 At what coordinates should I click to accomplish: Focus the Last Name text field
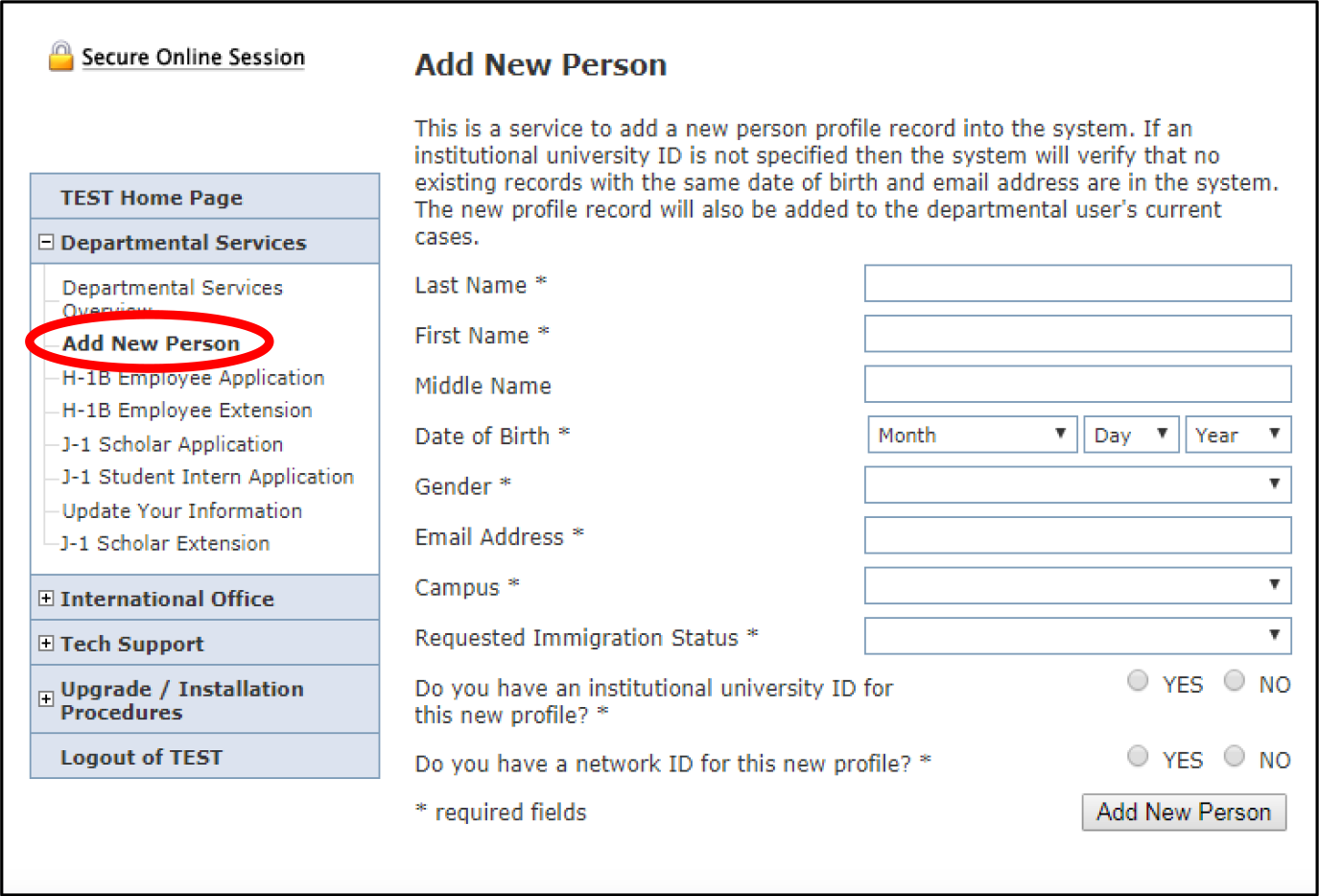point(1077,283)
